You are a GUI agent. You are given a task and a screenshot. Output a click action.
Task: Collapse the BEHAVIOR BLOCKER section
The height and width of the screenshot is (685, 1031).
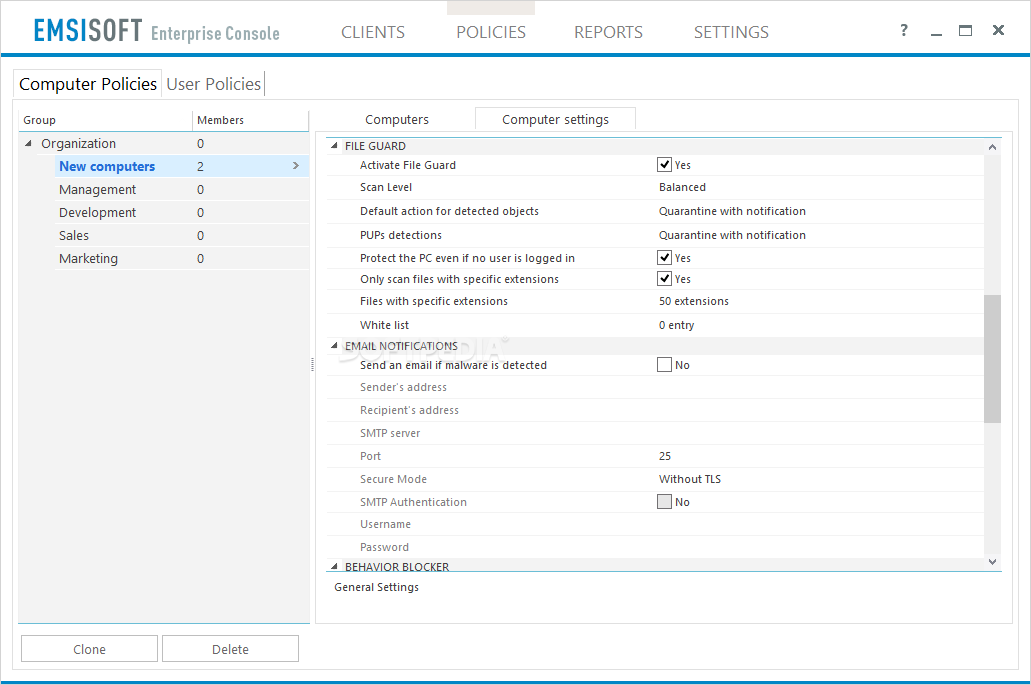[334, 566]
